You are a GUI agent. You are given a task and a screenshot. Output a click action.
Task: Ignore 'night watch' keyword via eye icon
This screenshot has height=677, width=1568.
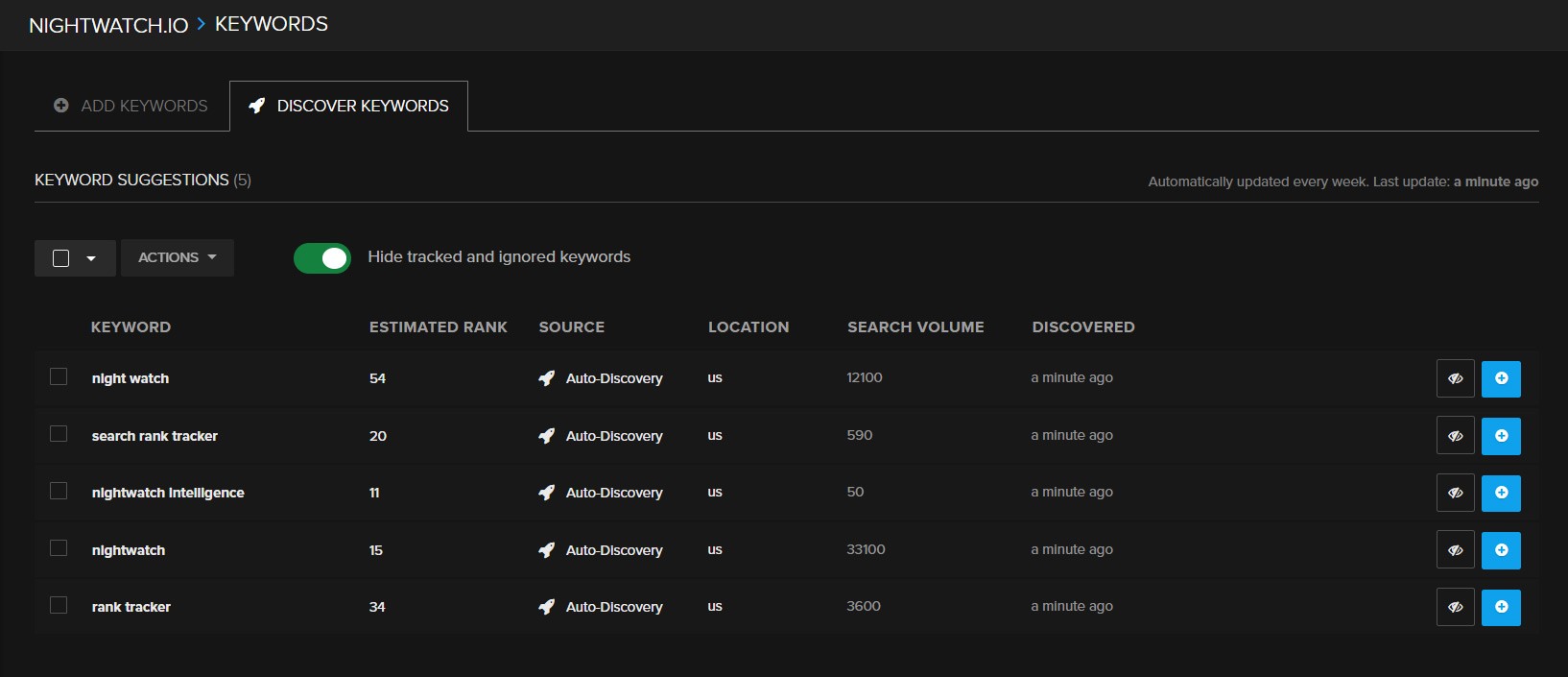point(1455,378)
